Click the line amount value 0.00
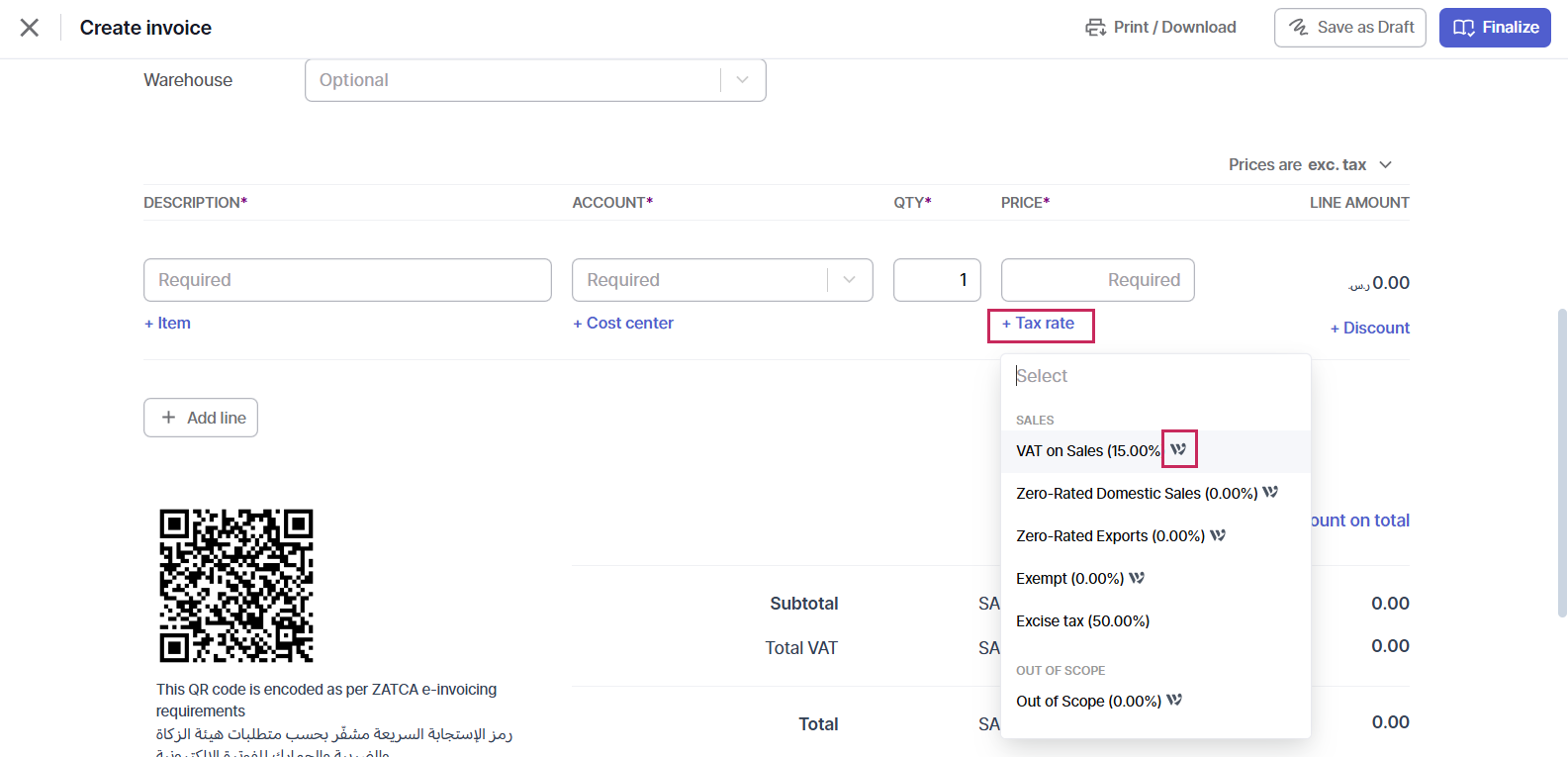This screenshot has width=1568, height=757. [x=1379, y=283]
